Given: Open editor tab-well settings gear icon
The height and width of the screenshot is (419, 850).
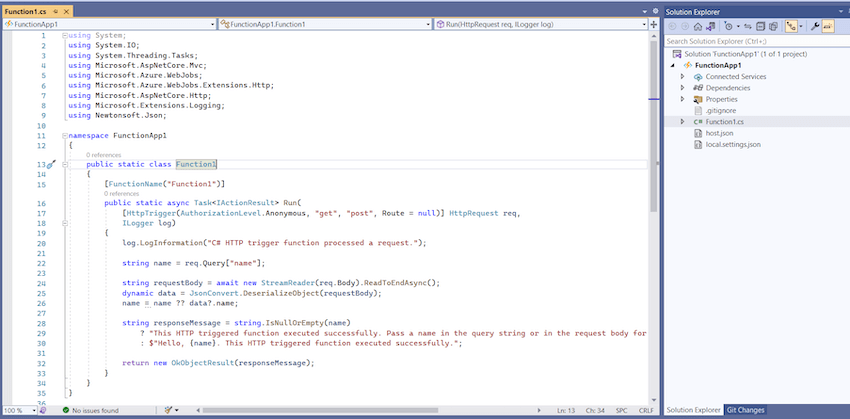Looking at the screenshot, I should click(655, 11).
